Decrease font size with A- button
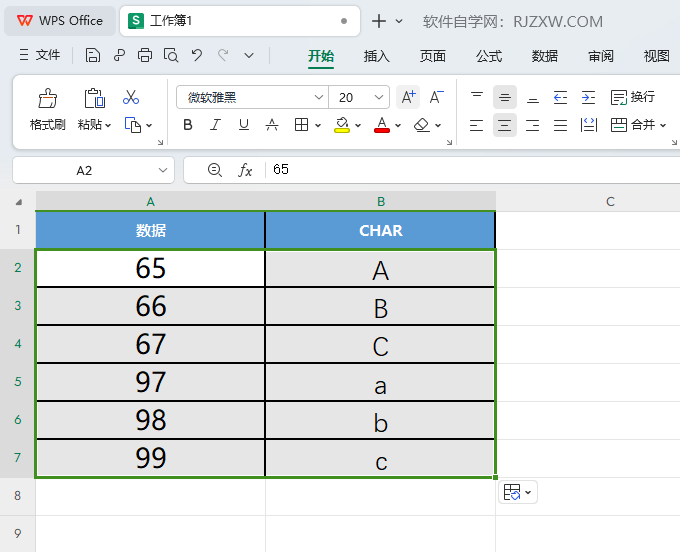Viewport: 680px width, 552px height. coord(436,97)
